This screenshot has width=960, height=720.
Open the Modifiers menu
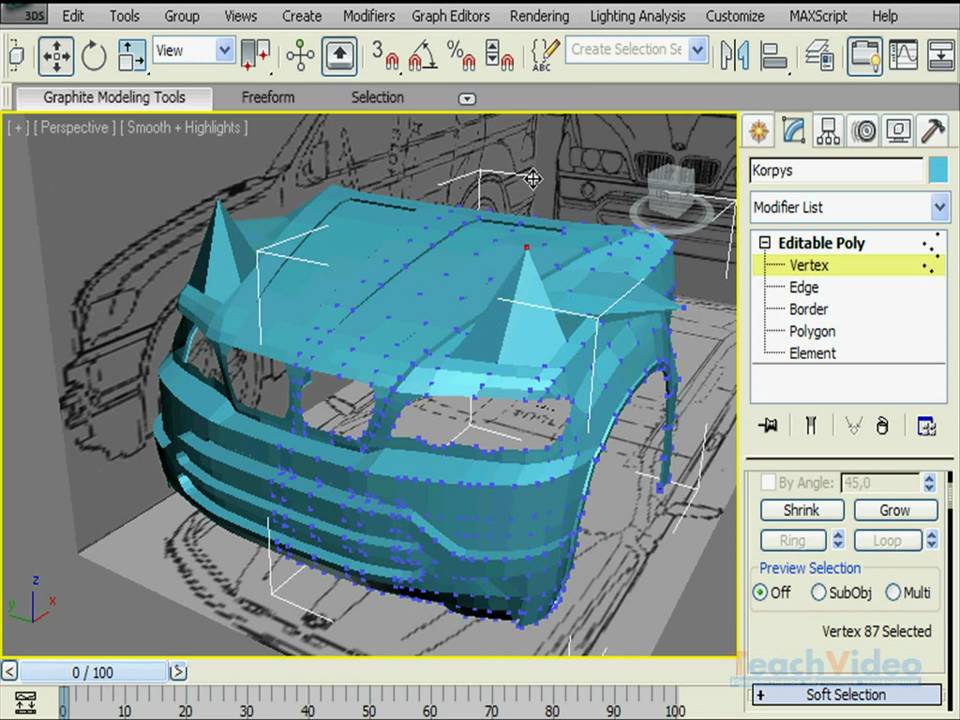point(368,16)
